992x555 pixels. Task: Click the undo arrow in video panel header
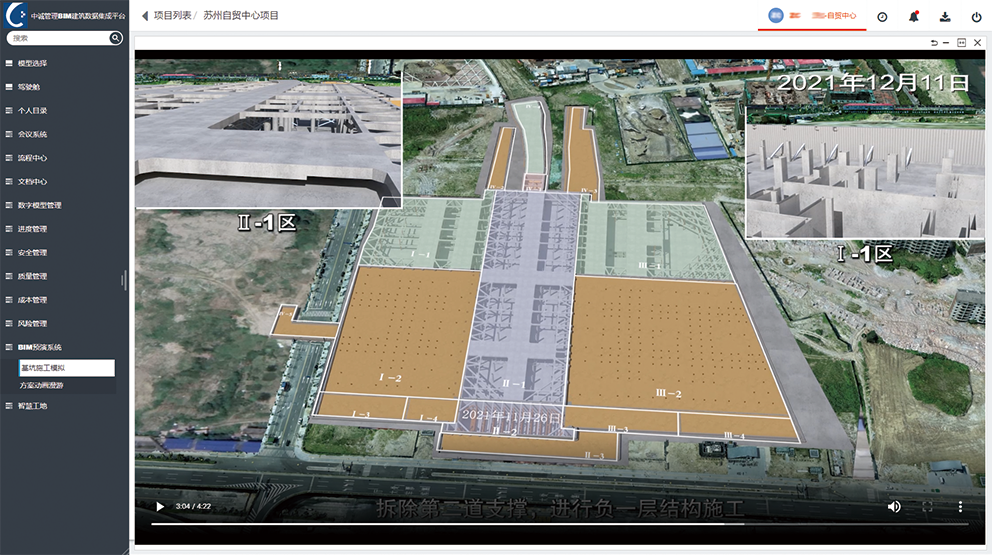pyautogui.click(x=934, y=43)
